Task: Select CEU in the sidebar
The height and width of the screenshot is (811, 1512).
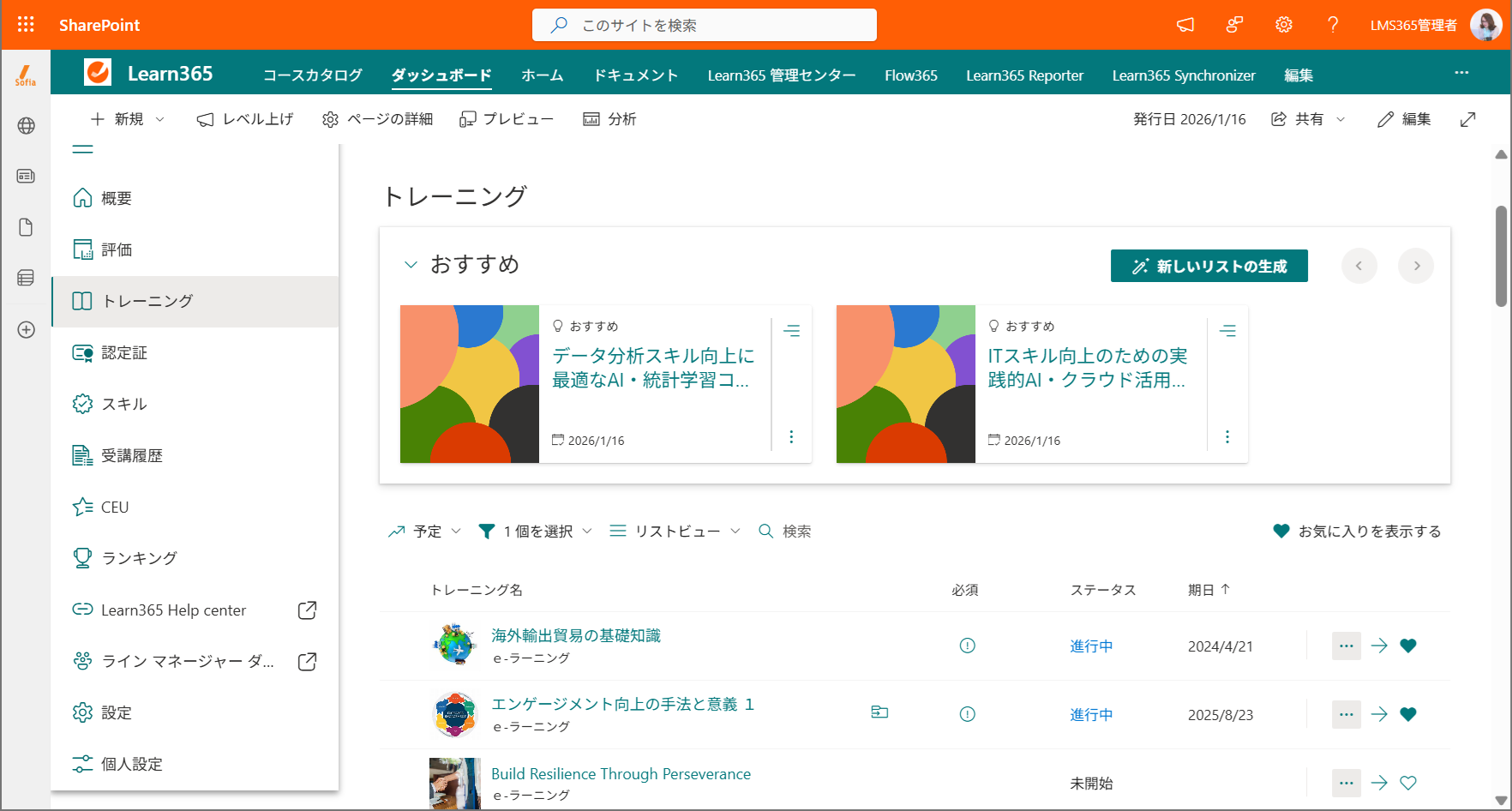Action: click(x=195, y=508)
